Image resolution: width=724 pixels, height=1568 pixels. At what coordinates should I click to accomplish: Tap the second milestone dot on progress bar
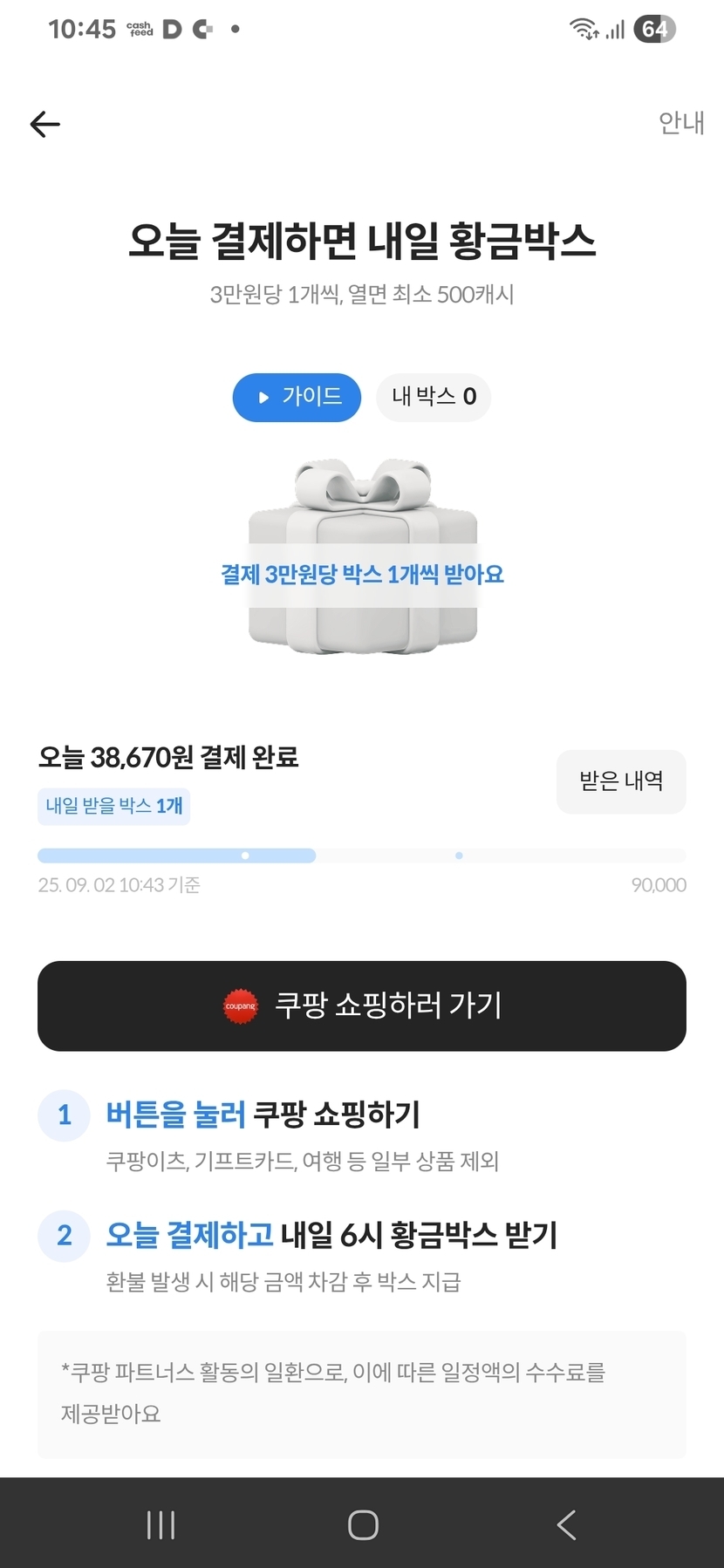click(x=459, y=856)
